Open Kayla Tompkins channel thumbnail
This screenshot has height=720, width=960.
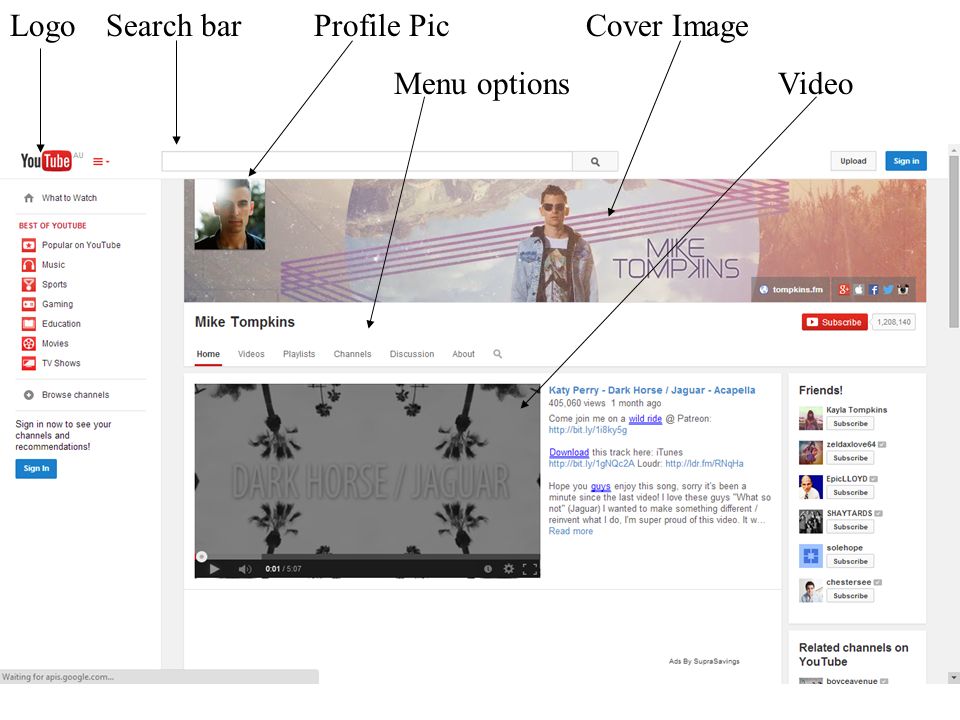point(811,418)
